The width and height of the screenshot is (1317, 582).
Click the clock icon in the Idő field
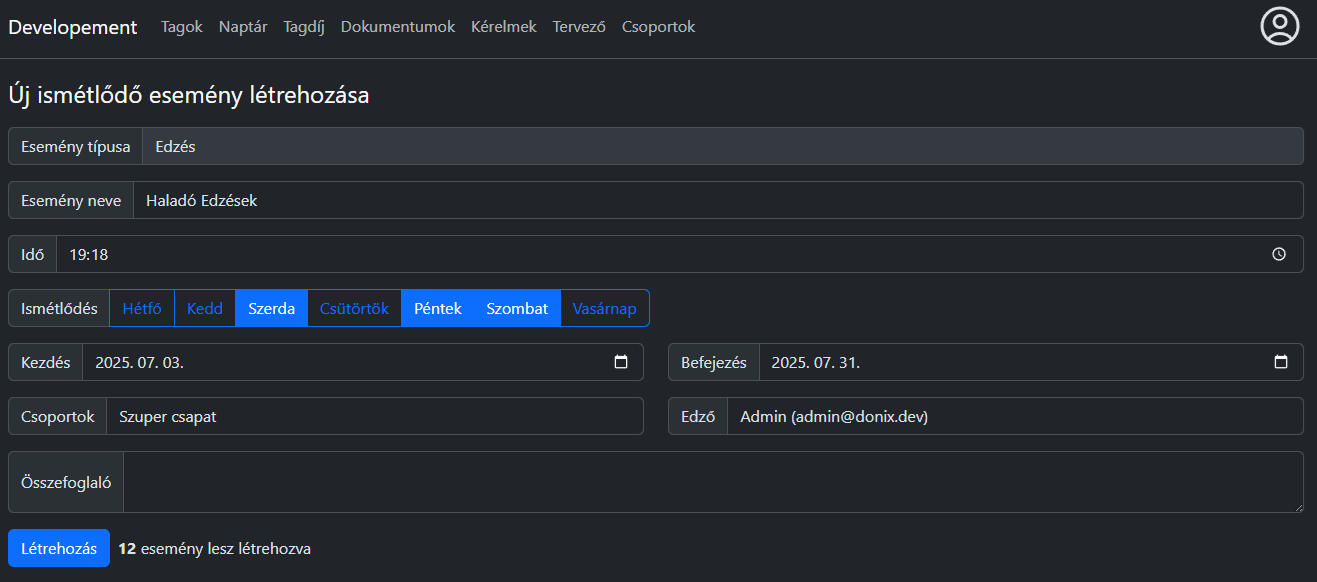(x=1279, y=254)
